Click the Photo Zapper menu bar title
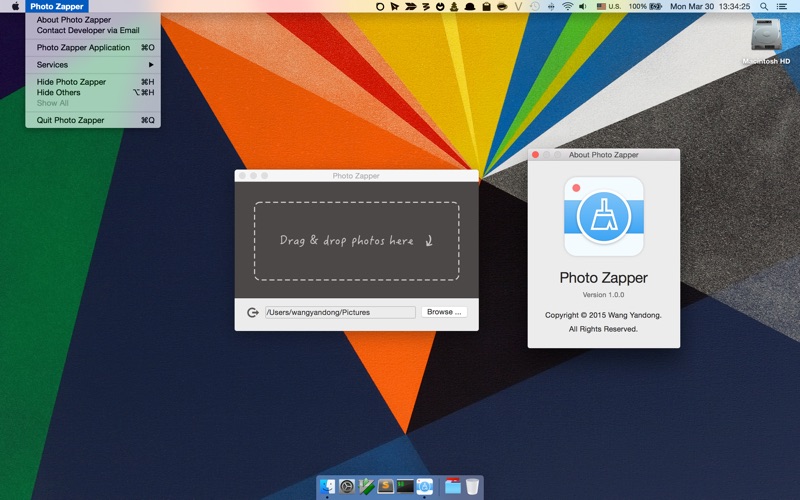This screenshot has width=800, height=500. click(57, 6)
